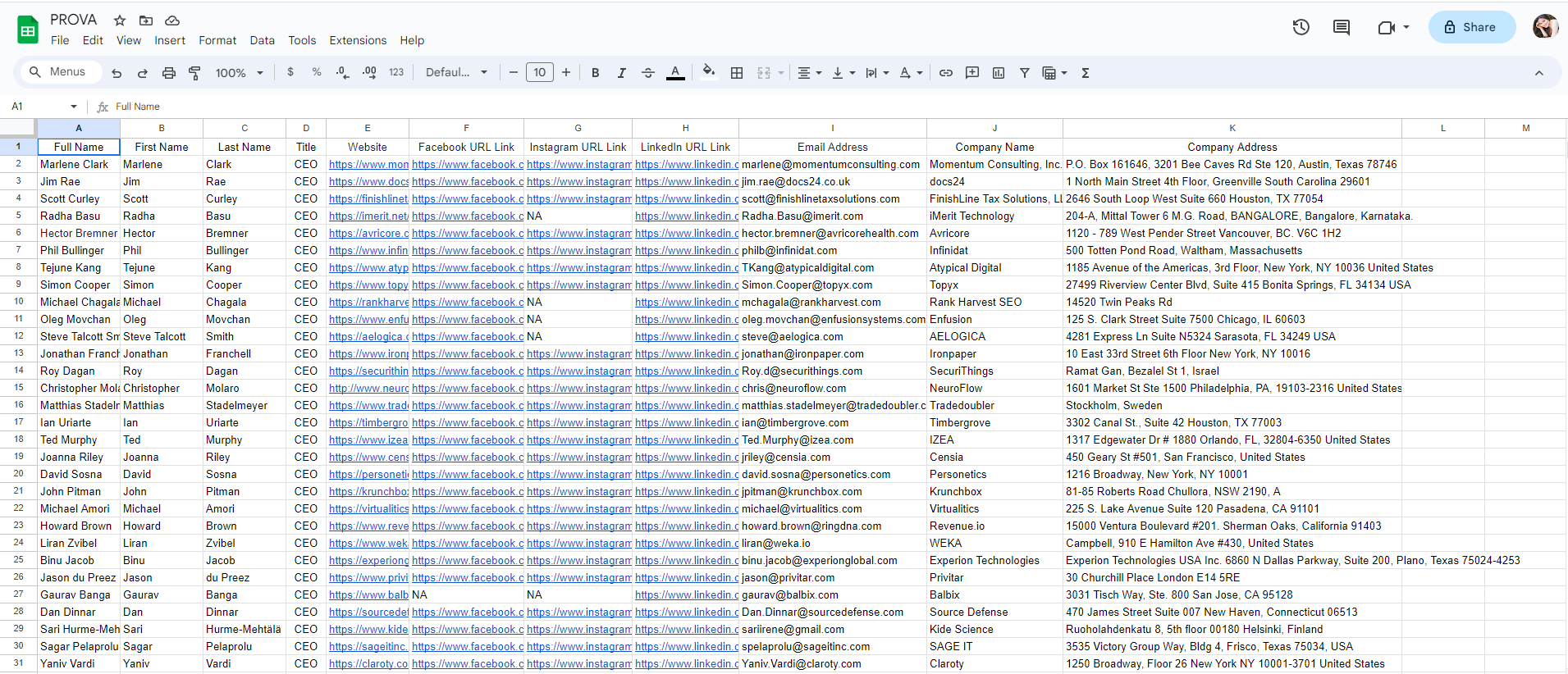This screenshot has width=1568, height=674.
Task: Open the View menu
Action: 129,40
